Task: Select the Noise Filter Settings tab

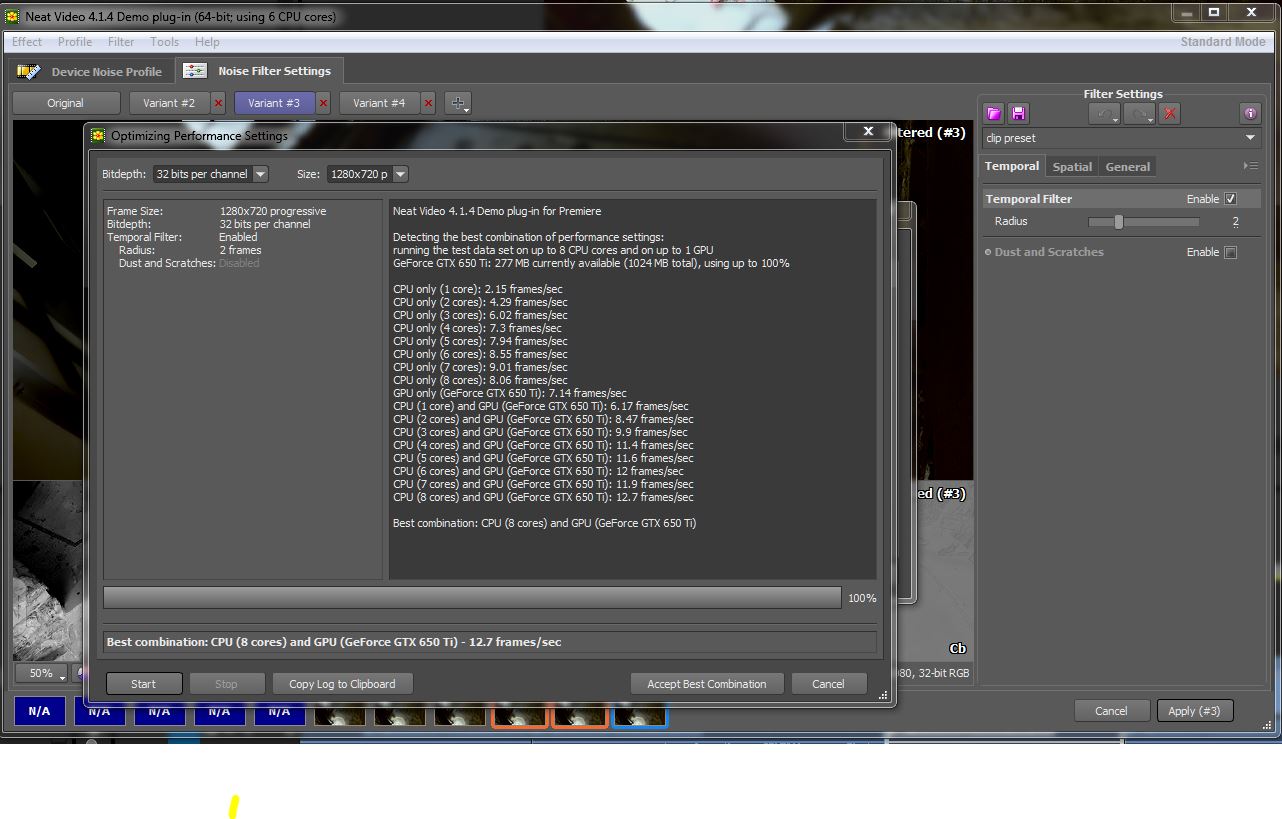Action: (x=259, y=71)
